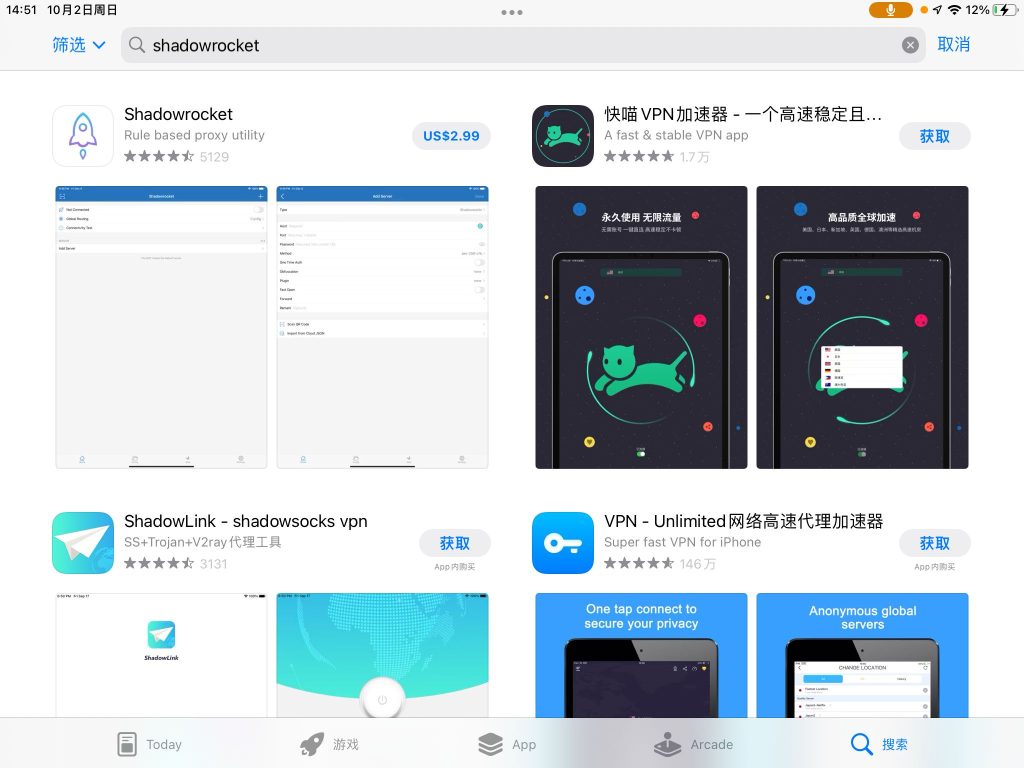Screen dimensions: 1024x768
Task: Go to the Arcade tab
Action: tap(693, 744)
